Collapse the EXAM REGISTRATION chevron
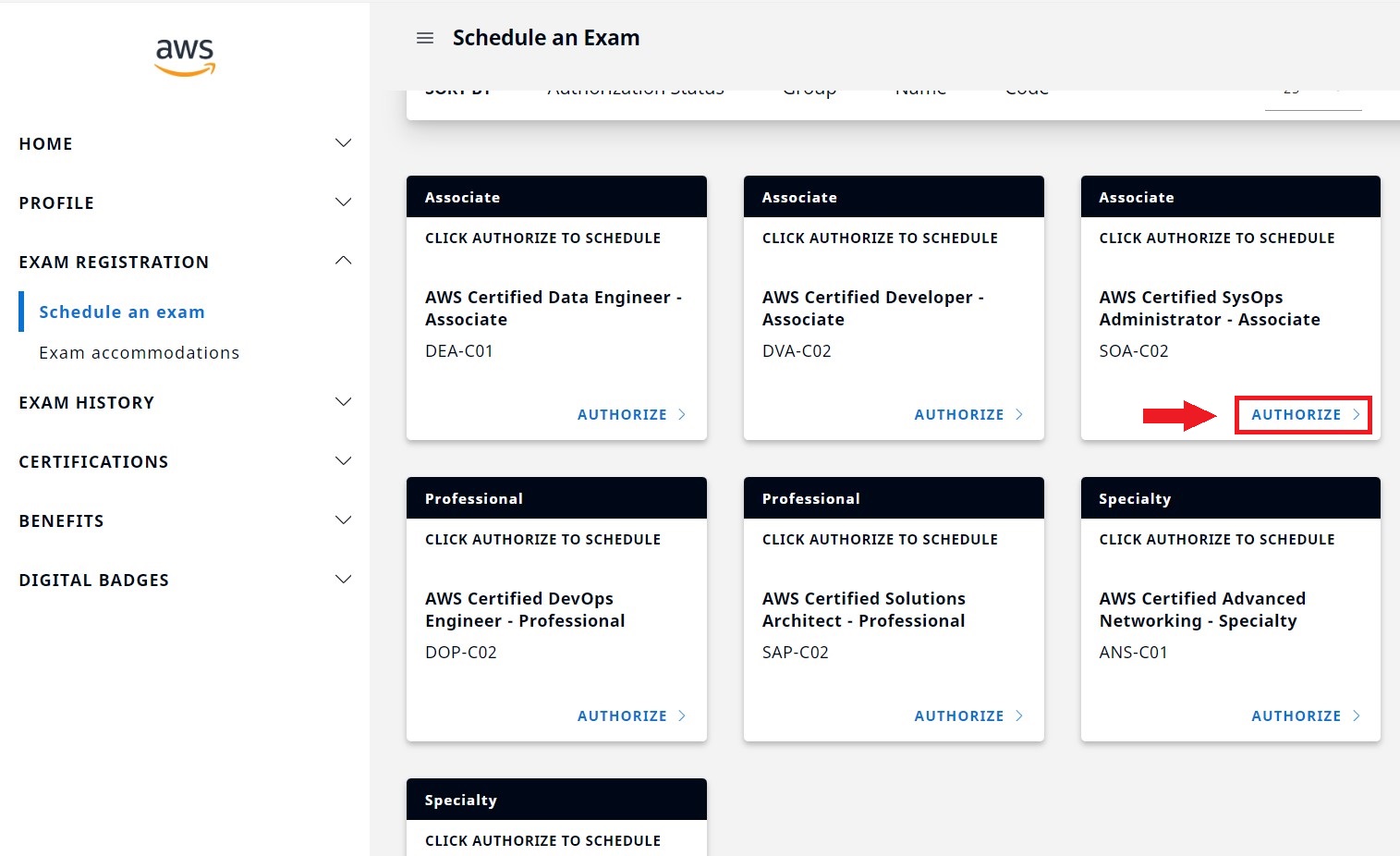The height and width of the screenshot is (856, 1400). click(343, 261)
